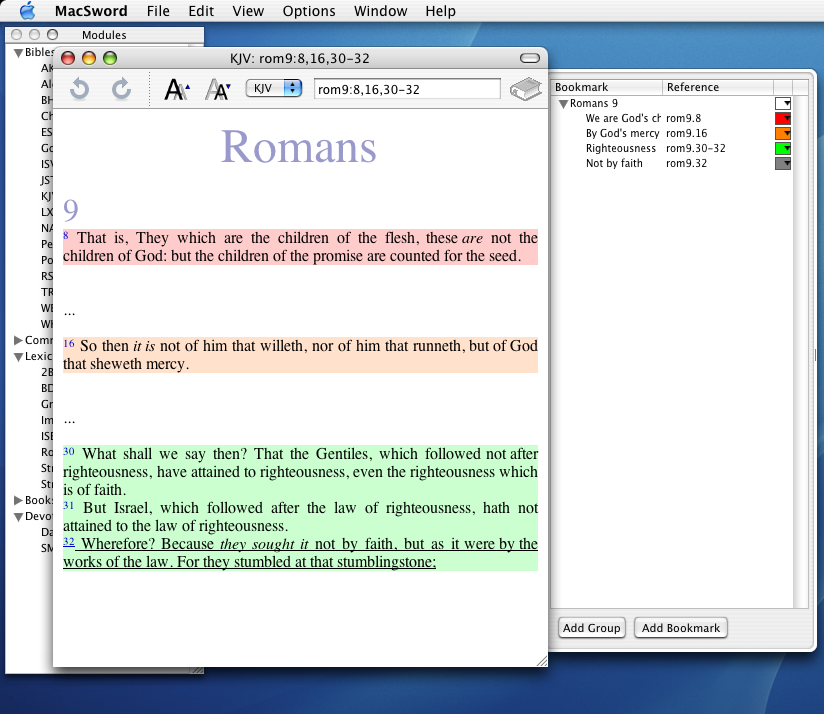Select the 'Not by faith' bookmark

614,163
